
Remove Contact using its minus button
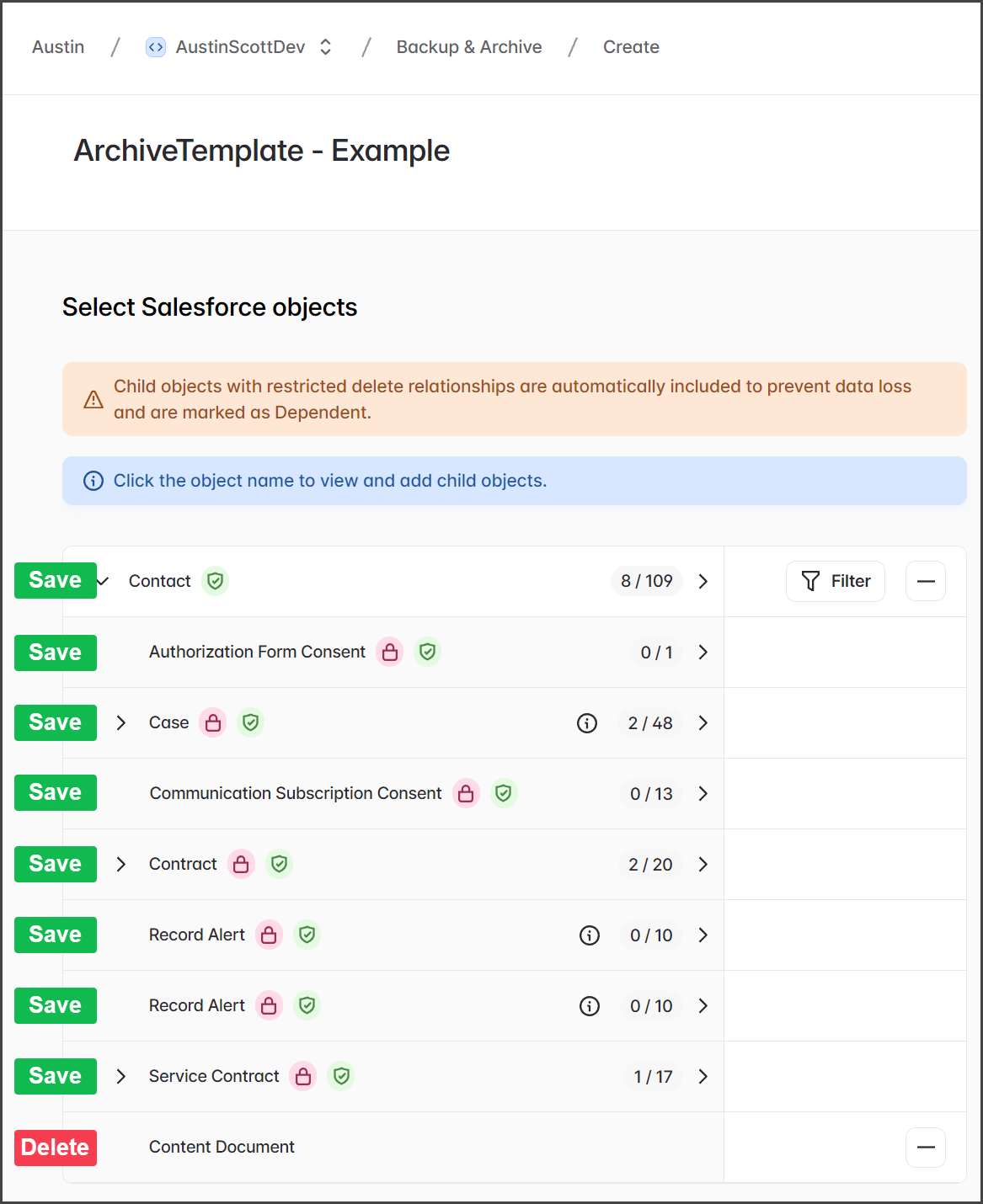925,581
